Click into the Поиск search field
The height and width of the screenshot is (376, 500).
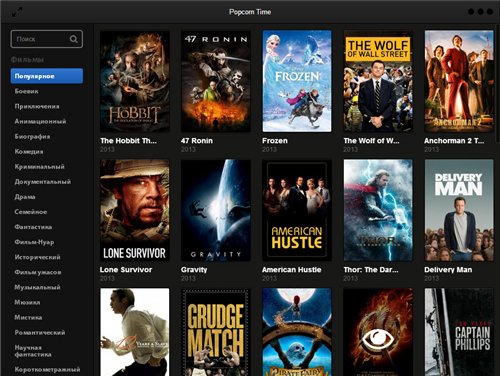(47, 39)
